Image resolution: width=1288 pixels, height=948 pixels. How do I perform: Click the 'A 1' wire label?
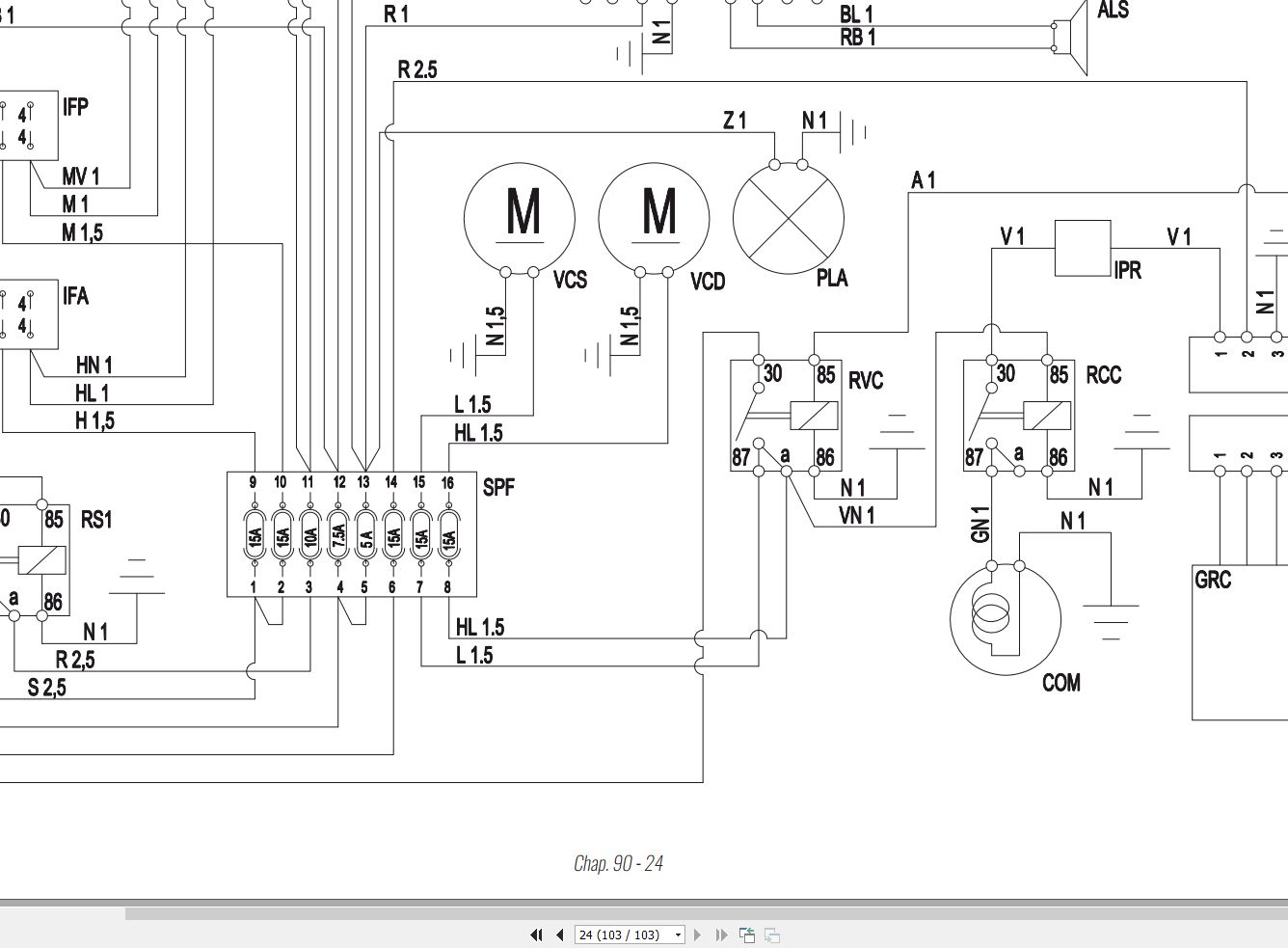(923, 179)
